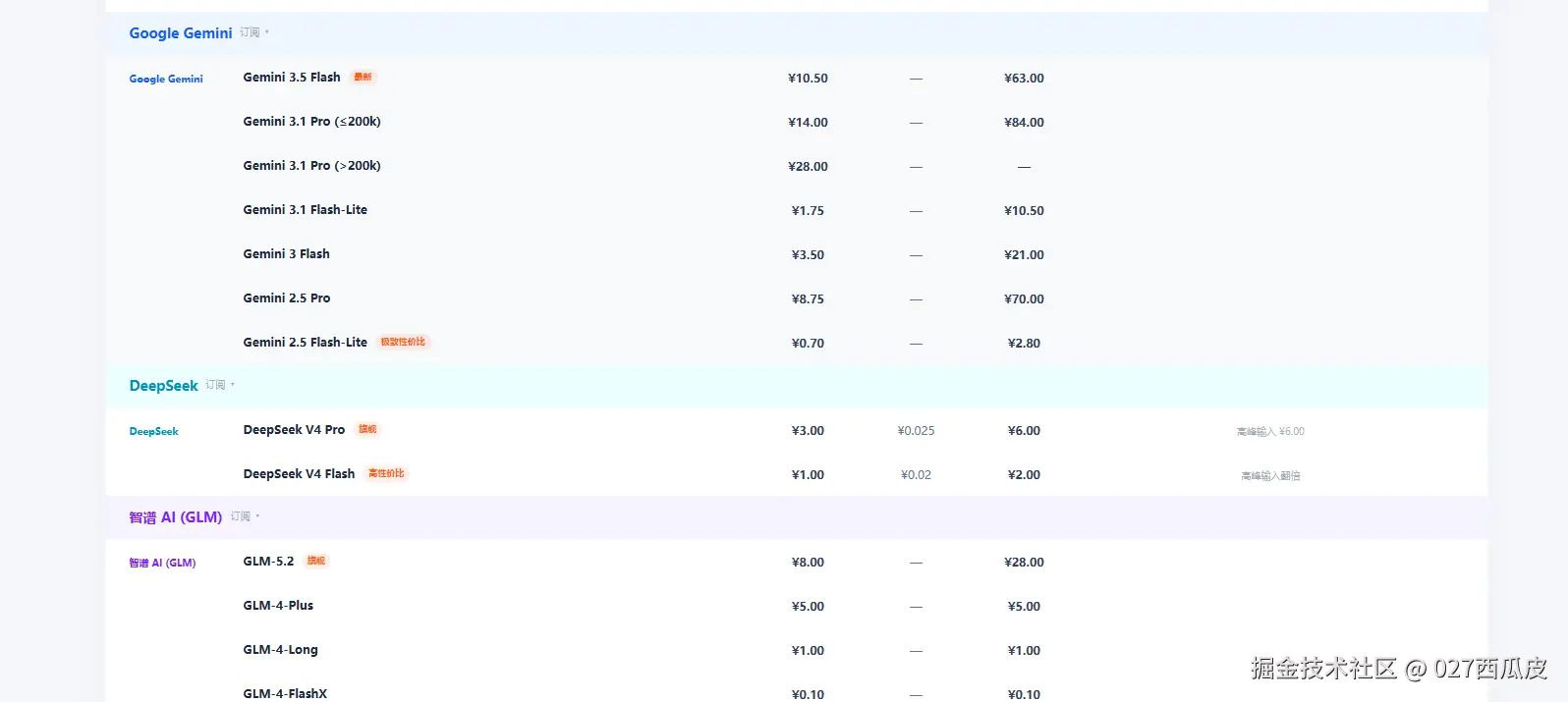Click the DeepSeek brand logo
This screenshot has width=1568, height=702.
(154, 431)
